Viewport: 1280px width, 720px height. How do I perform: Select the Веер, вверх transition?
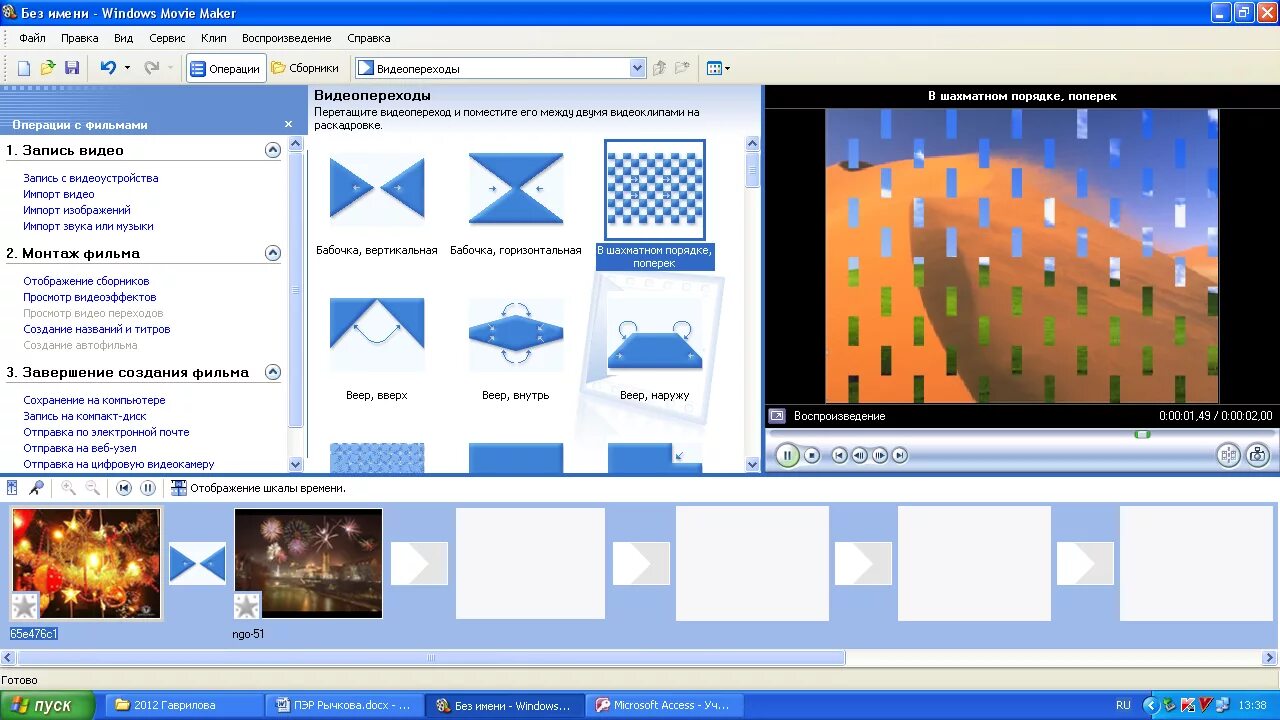pos(377,335)
